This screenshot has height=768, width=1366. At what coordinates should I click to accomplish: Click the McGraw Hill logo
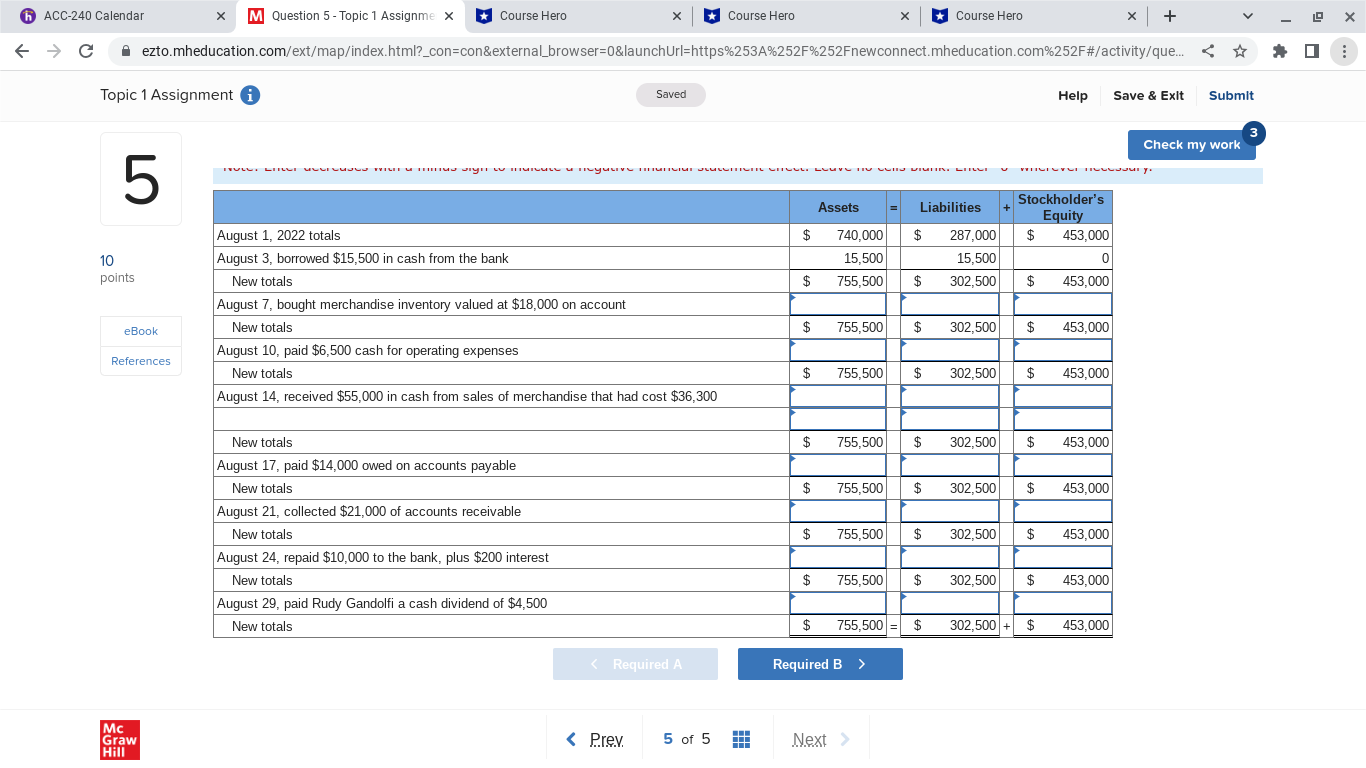click(x=119, y=740)
